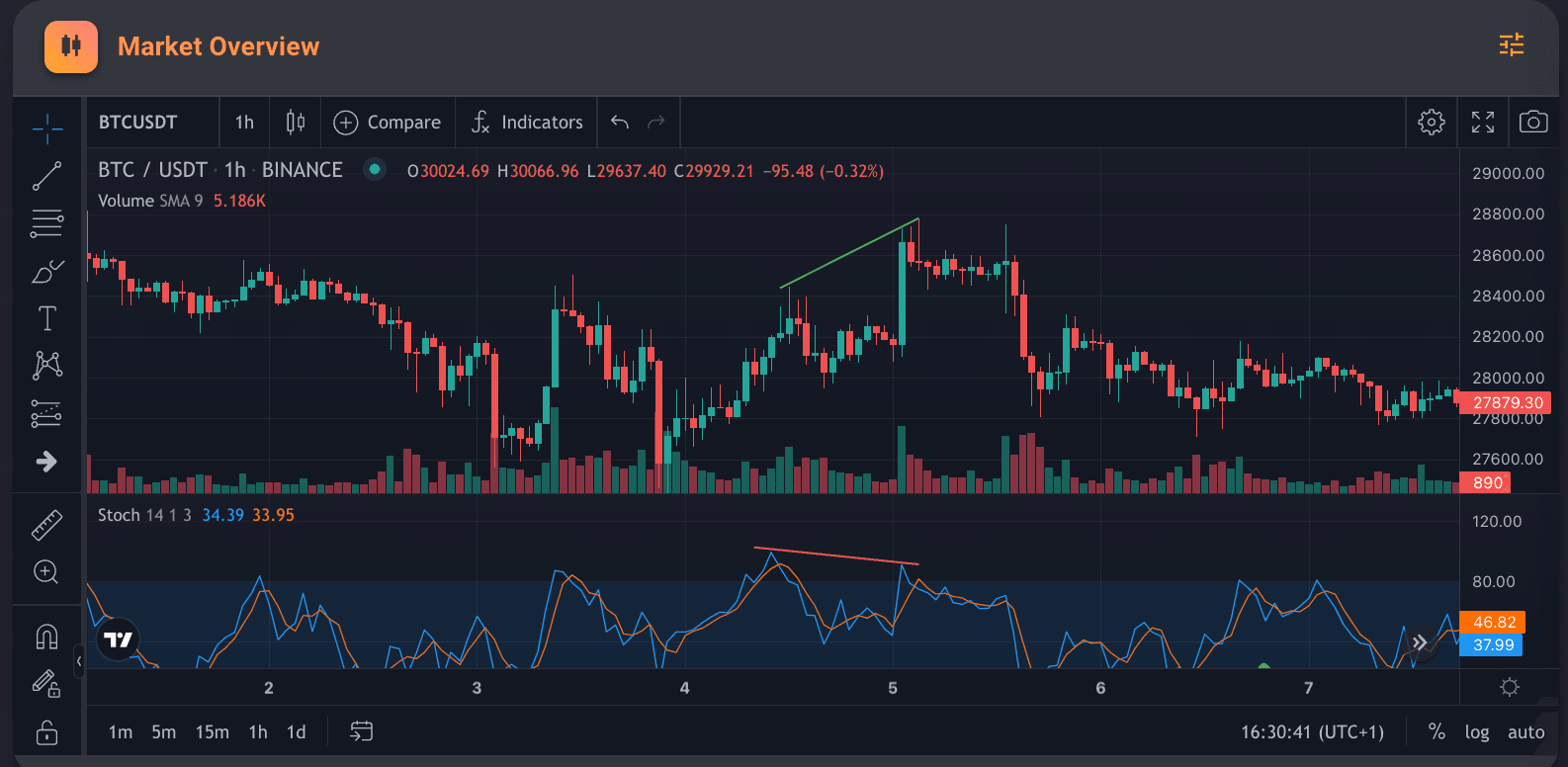Screen dimensions: 1568x767
Task: Open chart settings gear icon
Action: (1431, 122)
